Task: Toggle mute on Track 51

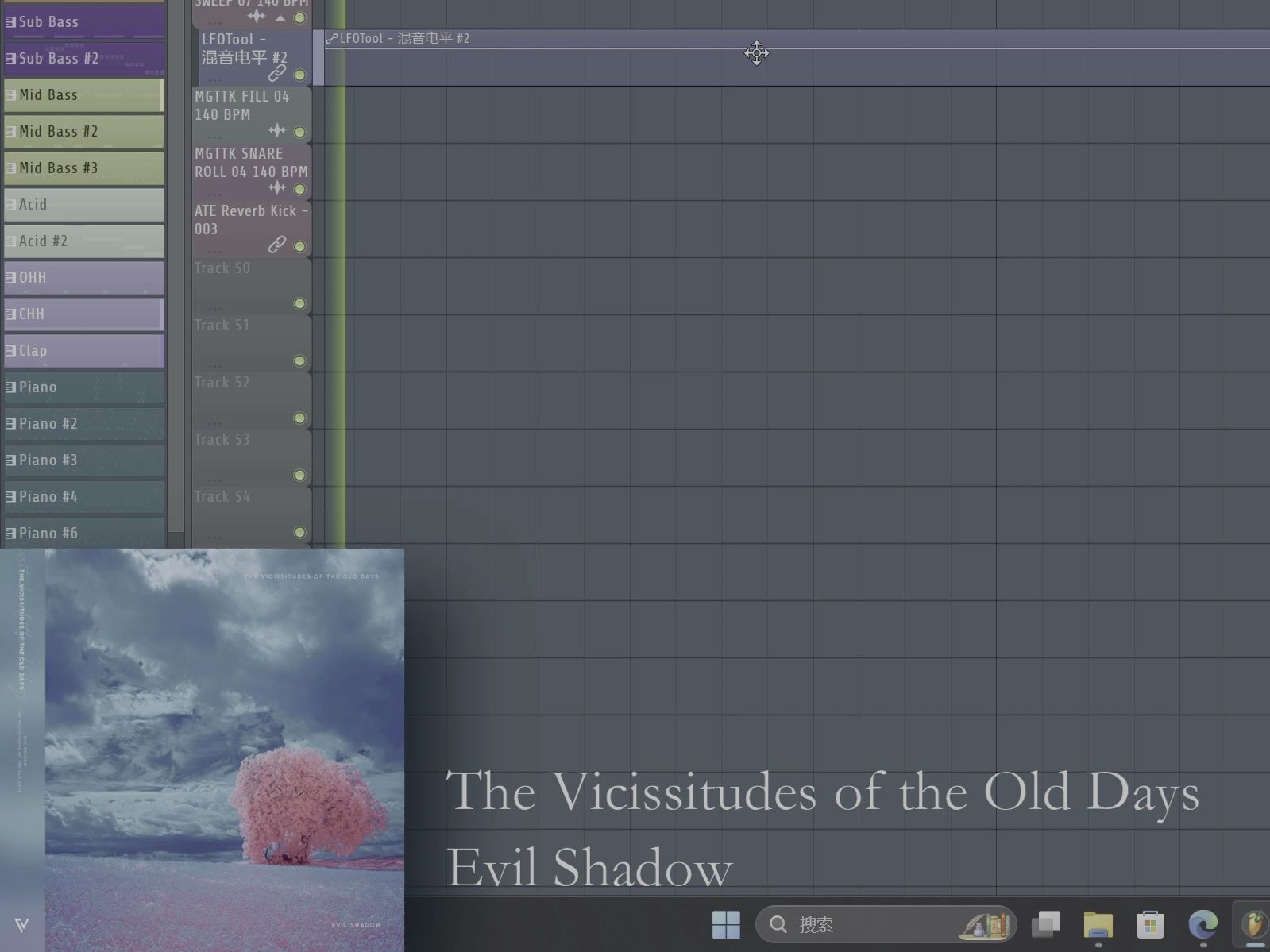Action: (299, 360)
